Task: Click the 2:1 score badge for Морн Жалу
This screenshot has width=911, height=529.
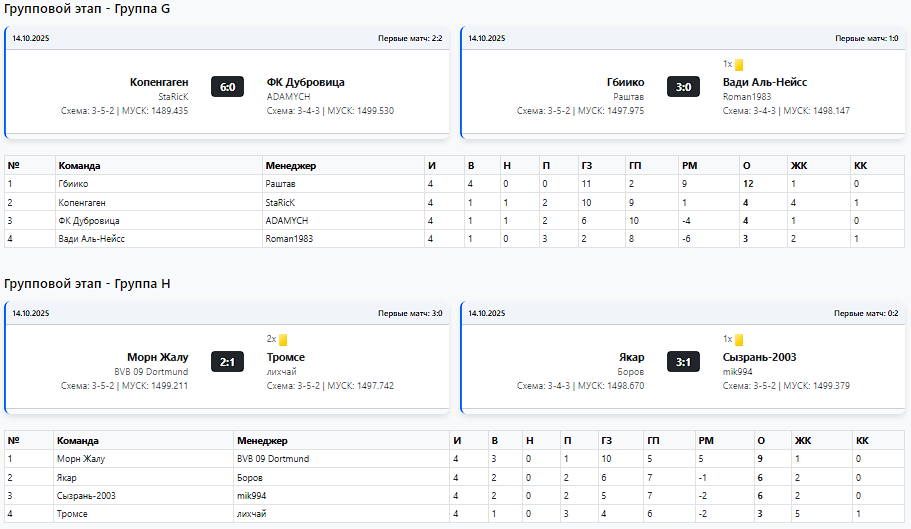Action: [227, 362]
